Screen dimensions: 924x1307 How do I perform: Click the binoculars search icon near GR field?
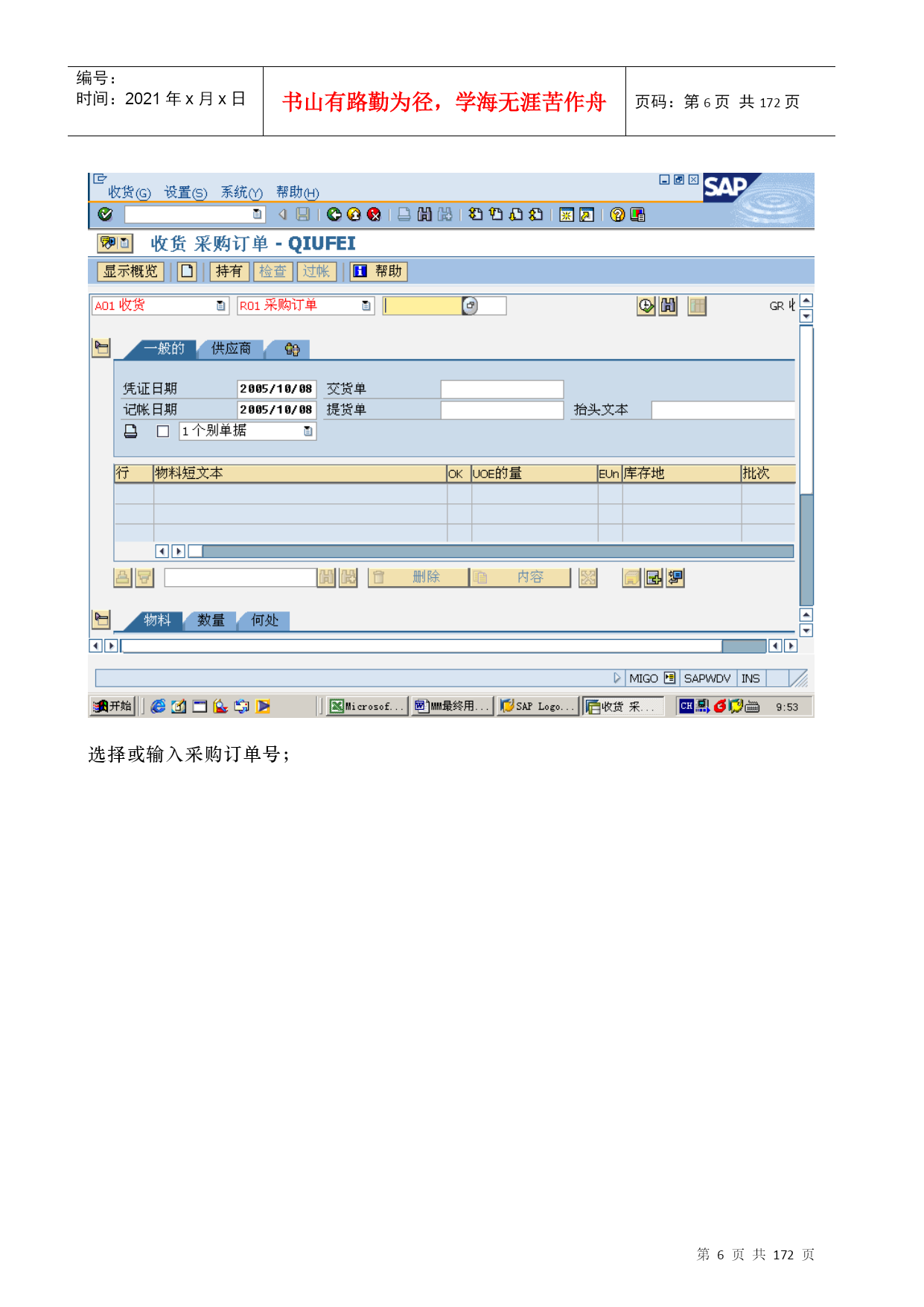(x=669, y=305)
